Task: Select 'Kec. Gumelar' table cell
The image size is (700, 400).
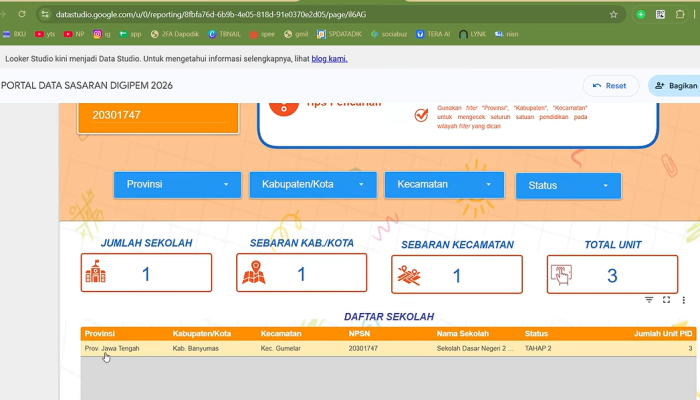Action: [x=281, y=348]
